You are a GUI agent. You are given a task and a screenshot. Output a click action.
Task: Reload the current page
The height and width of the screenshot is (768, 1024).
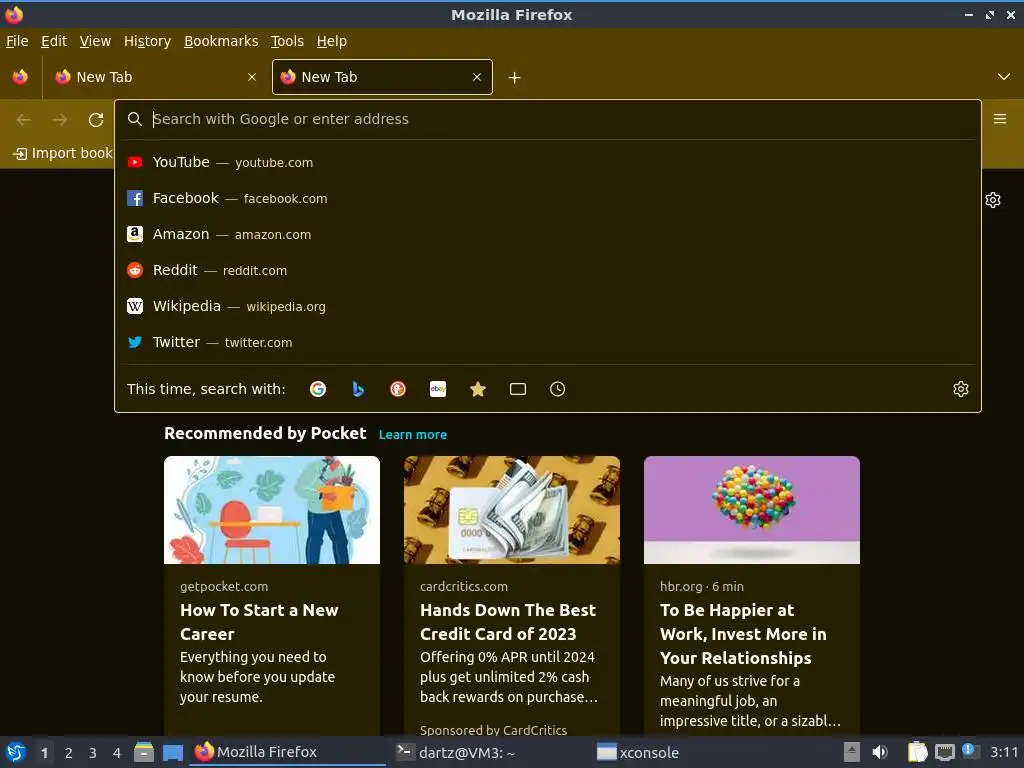(x=96, y=120)
